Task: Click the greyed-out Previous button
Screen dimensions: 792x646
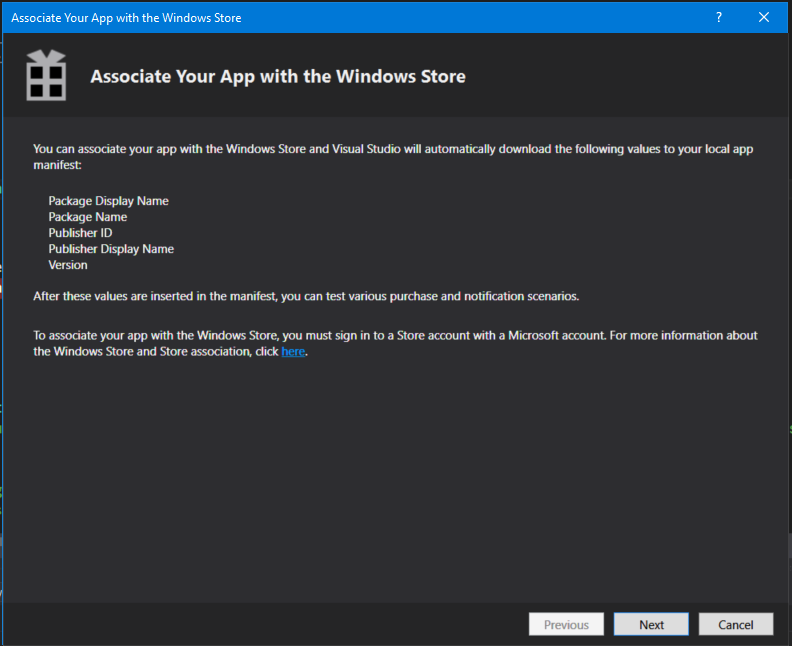Action: coord(566,625)
